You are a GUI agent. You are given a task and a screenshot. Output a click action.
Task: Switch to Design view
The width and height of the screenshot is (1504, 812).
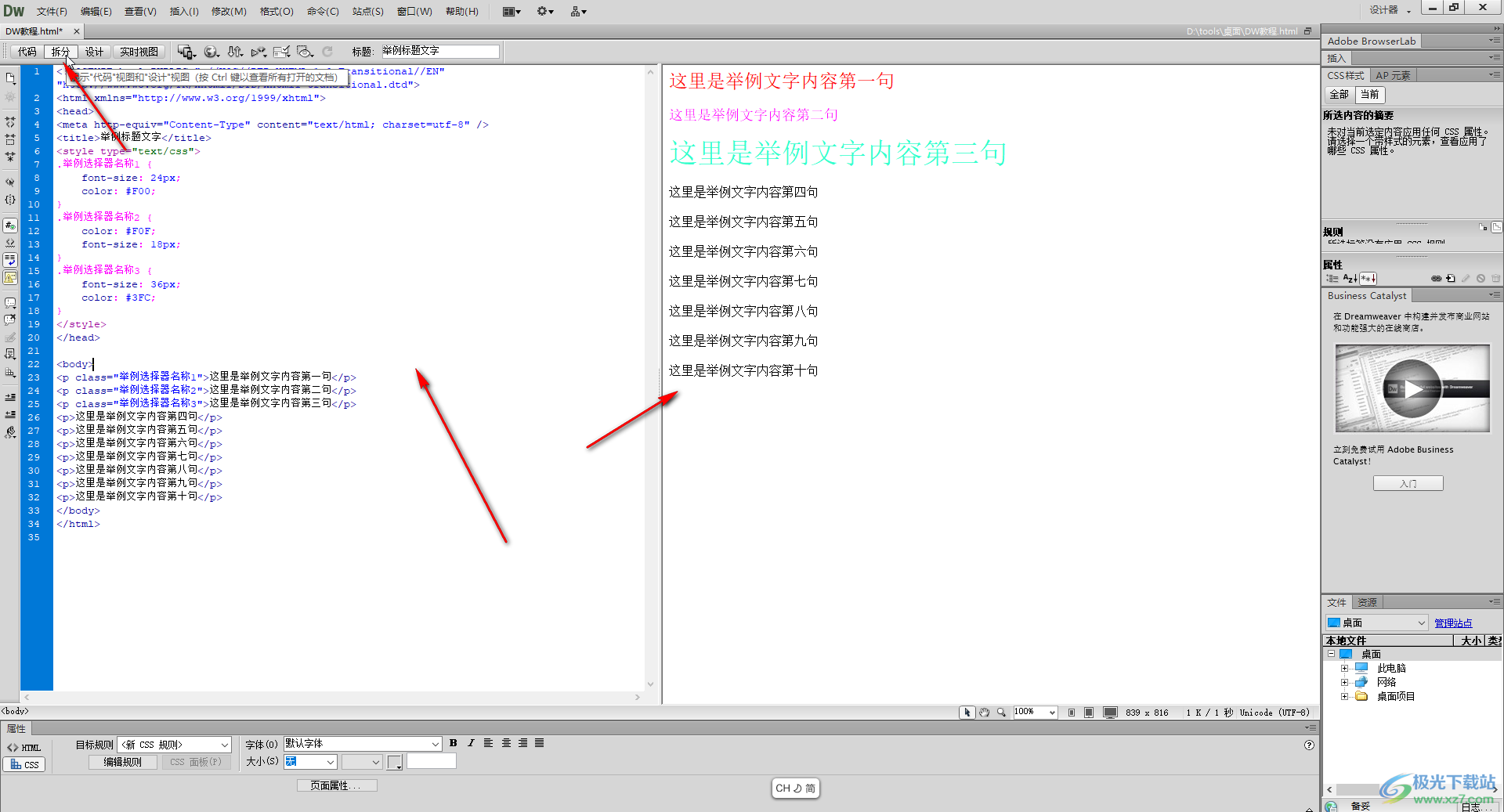[94, 52]
